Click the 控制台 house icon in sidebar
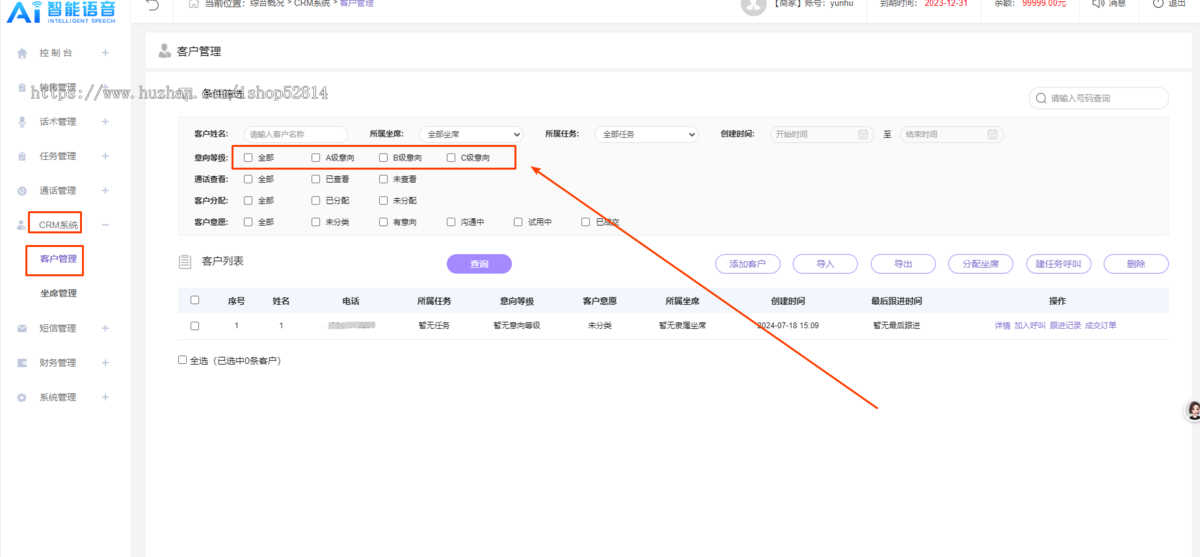Viewport: 1200px width, 557px height. point(22,53)
